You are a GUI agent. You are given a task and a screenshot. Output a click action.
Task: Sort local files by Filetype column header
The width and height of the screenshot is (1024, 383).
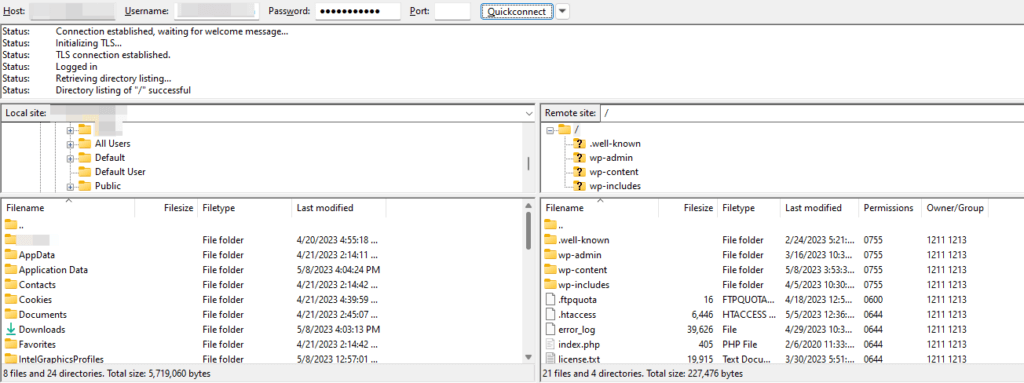pyautogui.click(x=244, y=208)
